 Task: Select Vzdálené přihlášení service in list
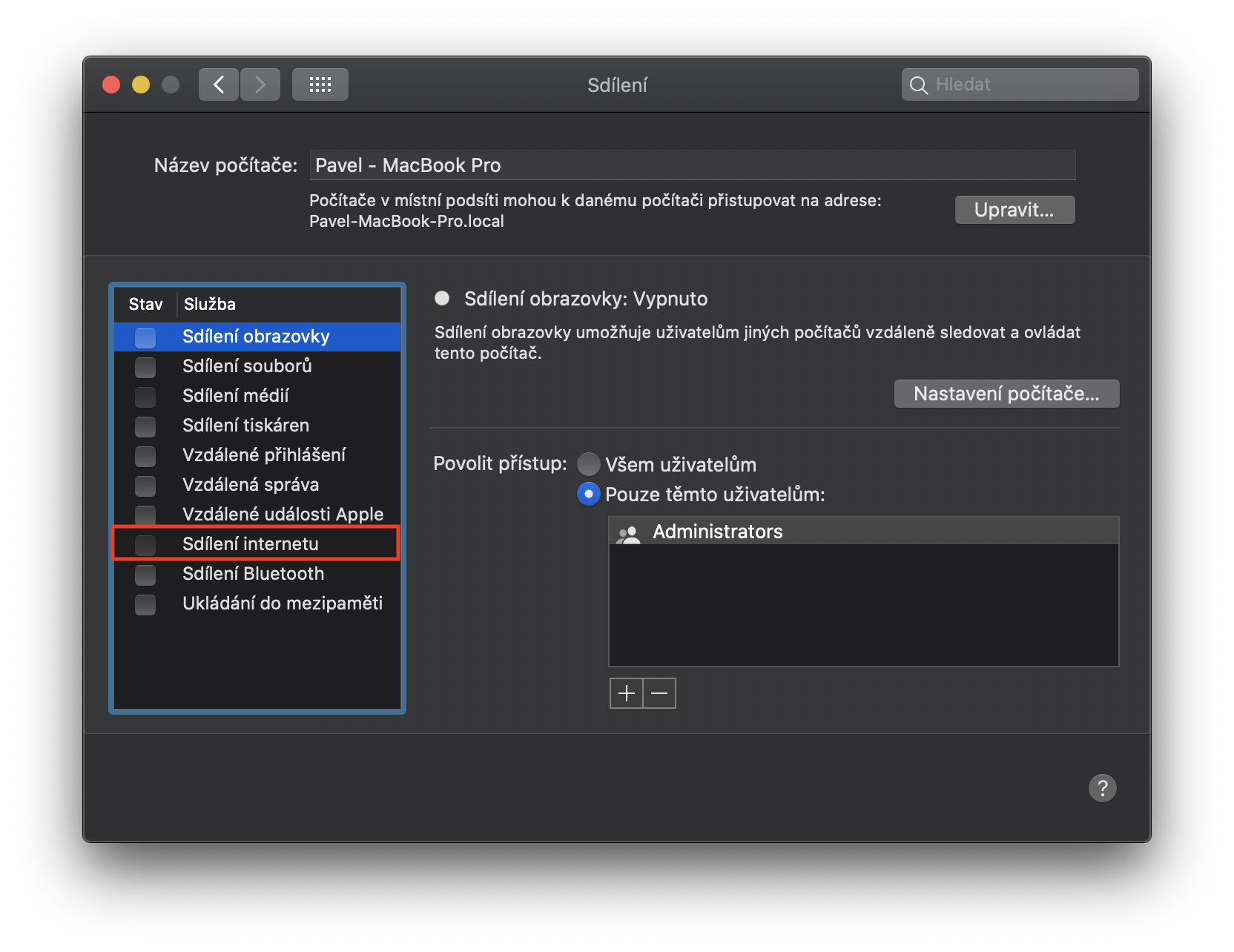tap(263, 455)
